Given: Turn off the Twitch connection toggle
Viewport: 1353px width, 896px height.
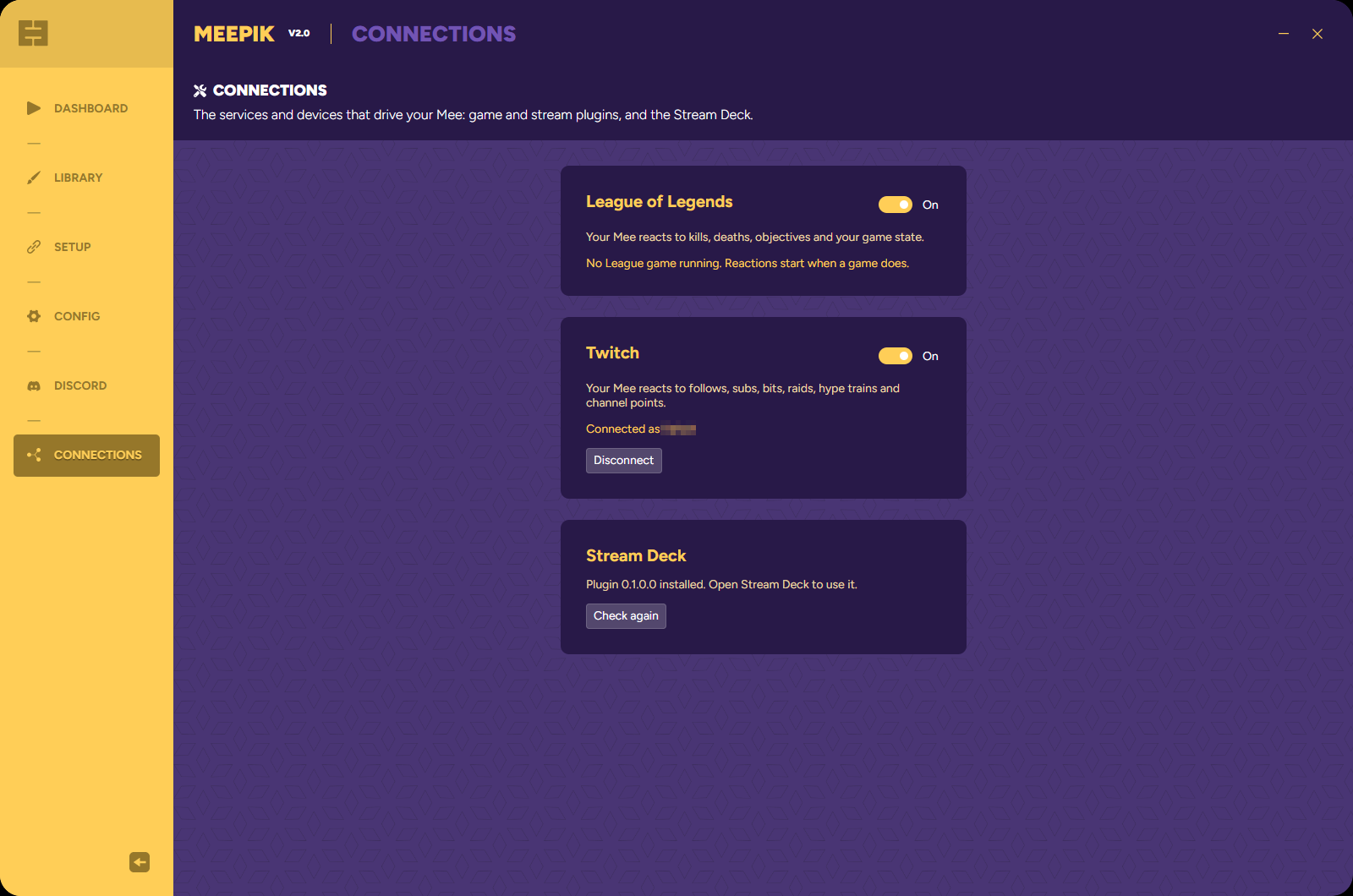Looking at the screenshot, I should pos(895,356).
